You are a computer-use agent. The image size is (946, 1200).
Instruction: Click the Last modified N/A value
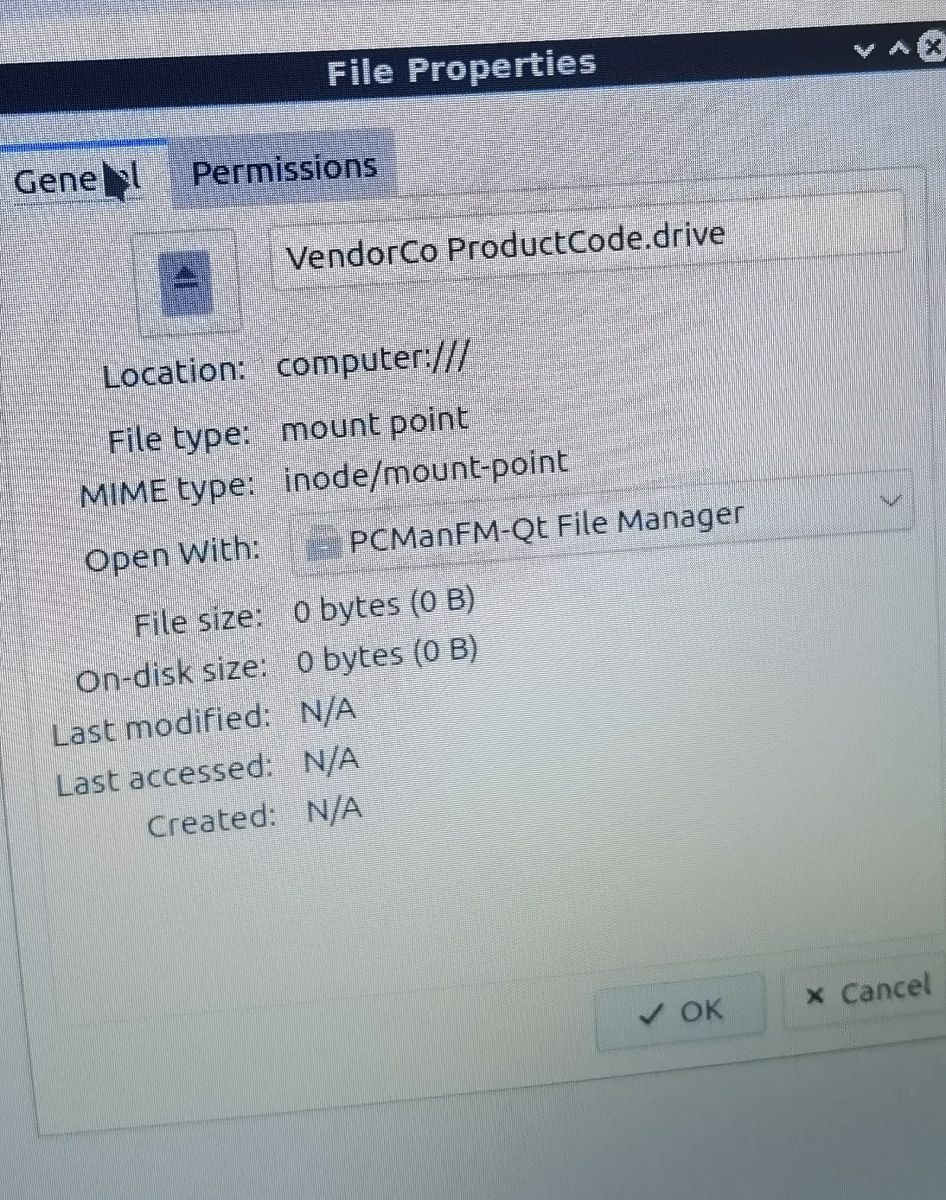328,713
